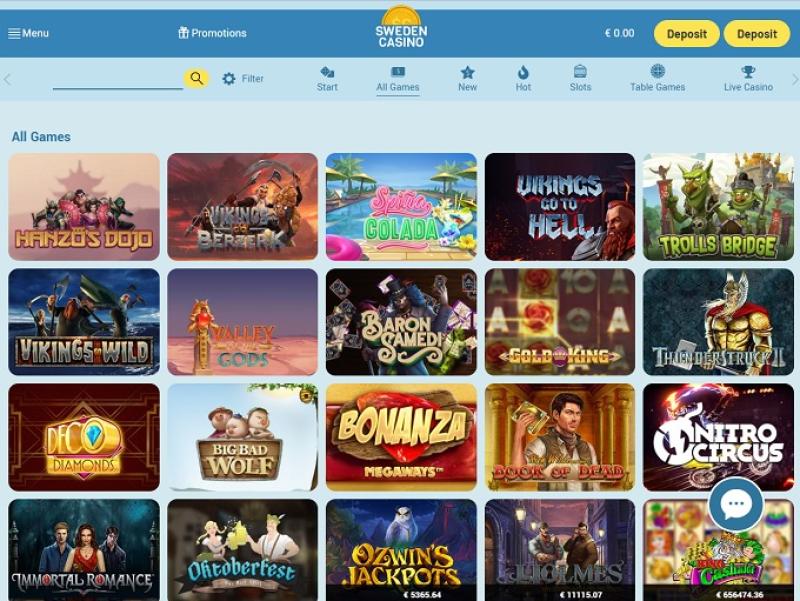
Task: Launch the Vikings Go To Hell game
Action: click(x=560, y=207)
